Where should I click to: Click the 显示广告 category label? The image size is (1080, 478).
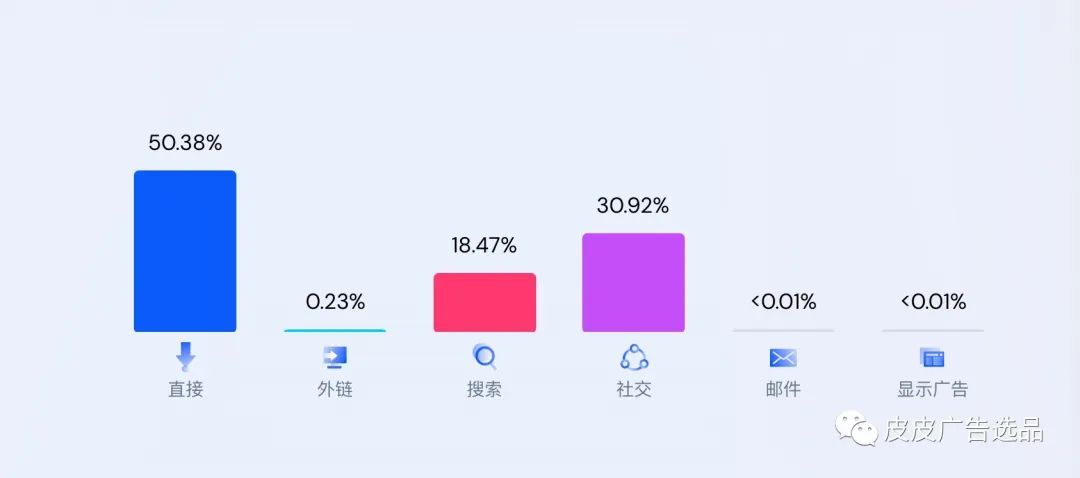coord(932,389)
